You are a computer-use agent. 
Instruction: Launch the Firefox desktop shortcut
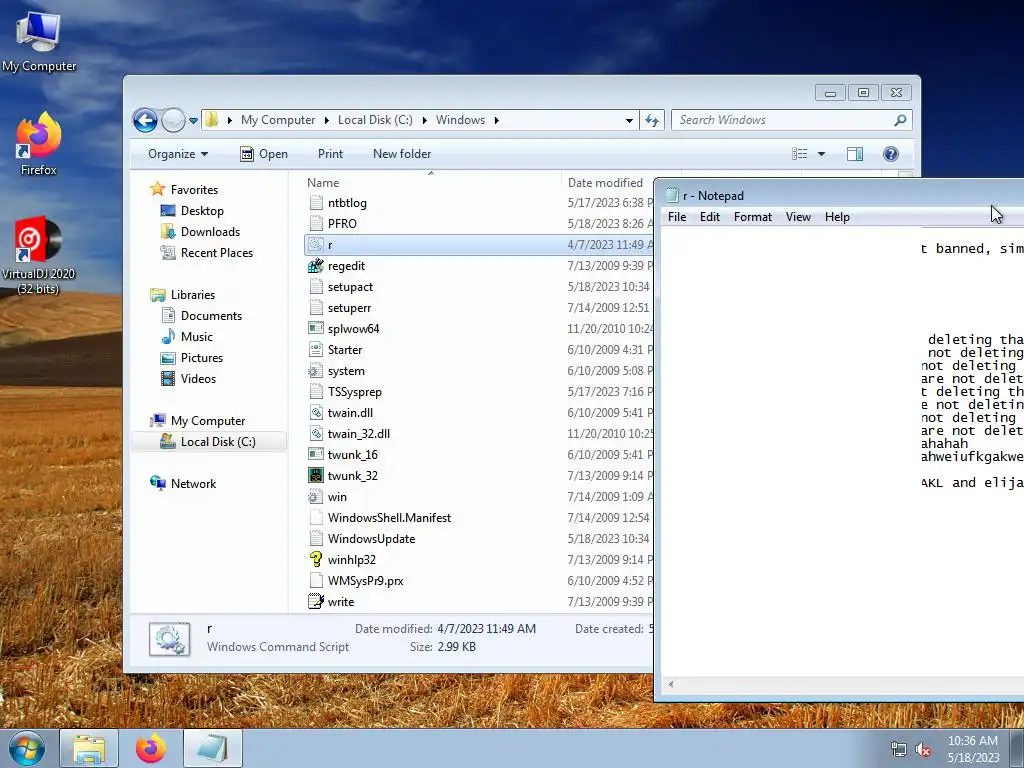39,144
